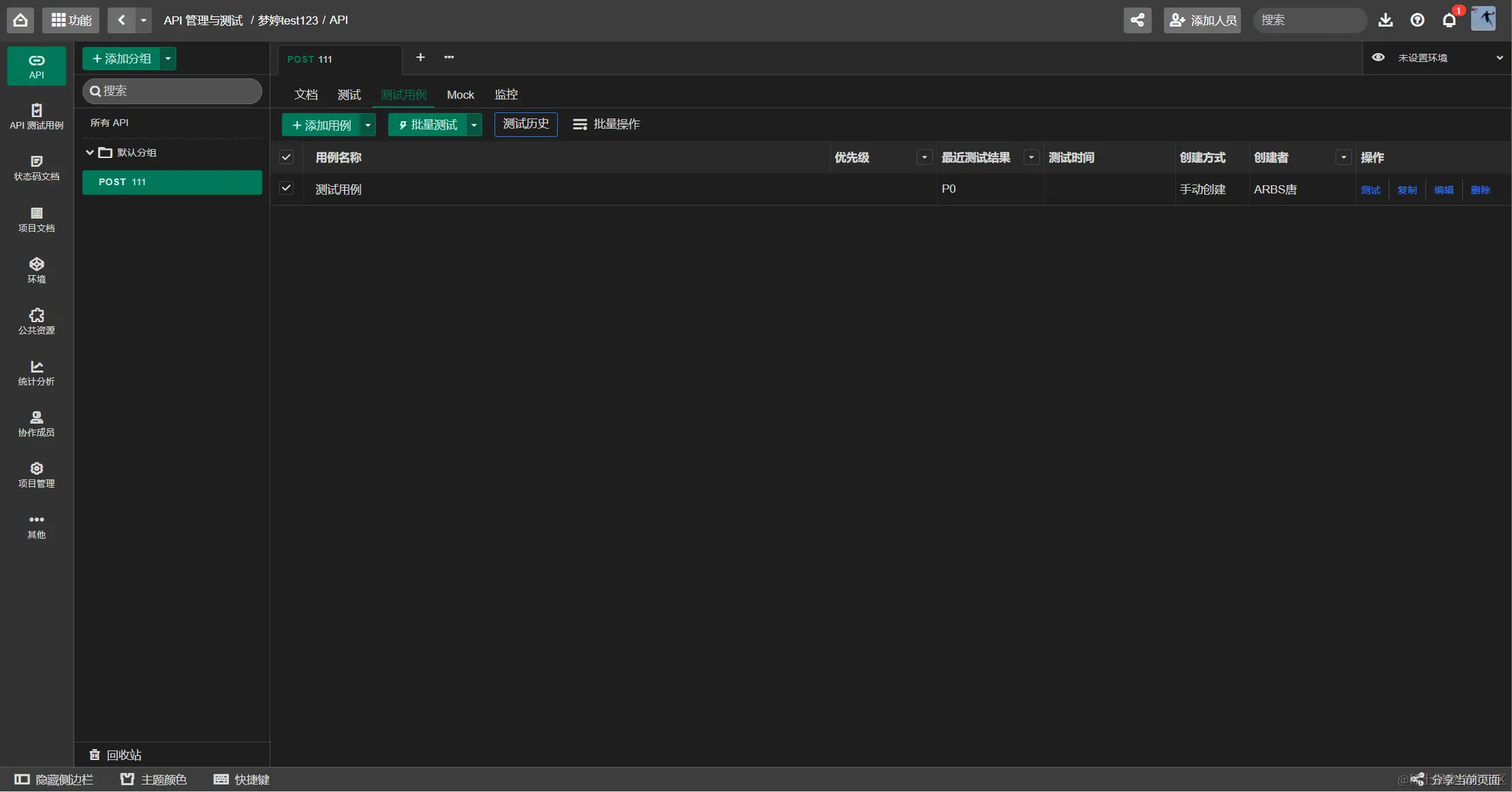Click the home icon in top bar
Image resolution: width=1512 pixels, height=792 pixels.
pos(20,20)
